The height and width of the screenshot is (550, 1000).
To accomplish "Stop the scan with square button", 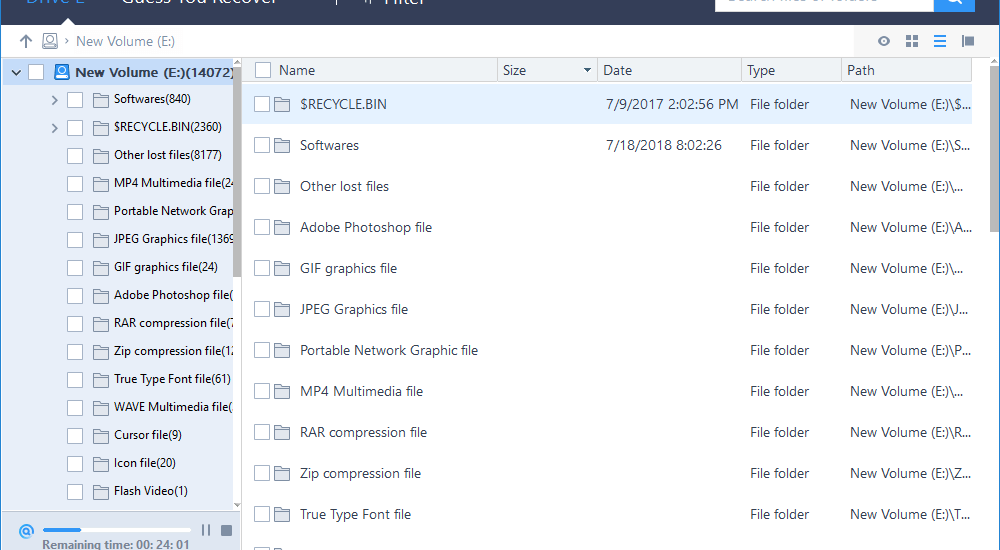I will click(x=226, y=530).
